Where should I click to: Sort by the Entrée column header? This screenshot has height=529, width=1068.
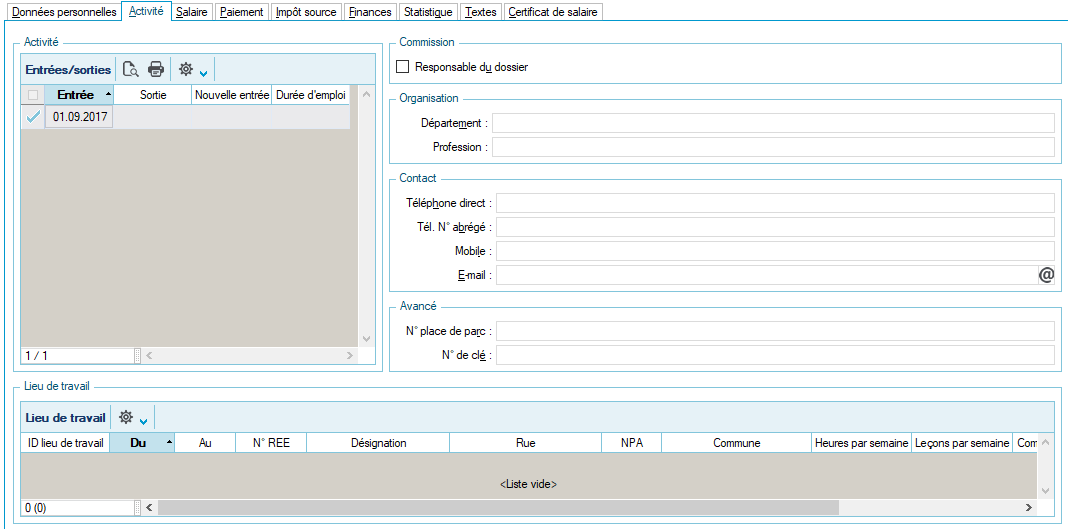tap(79, 95)
